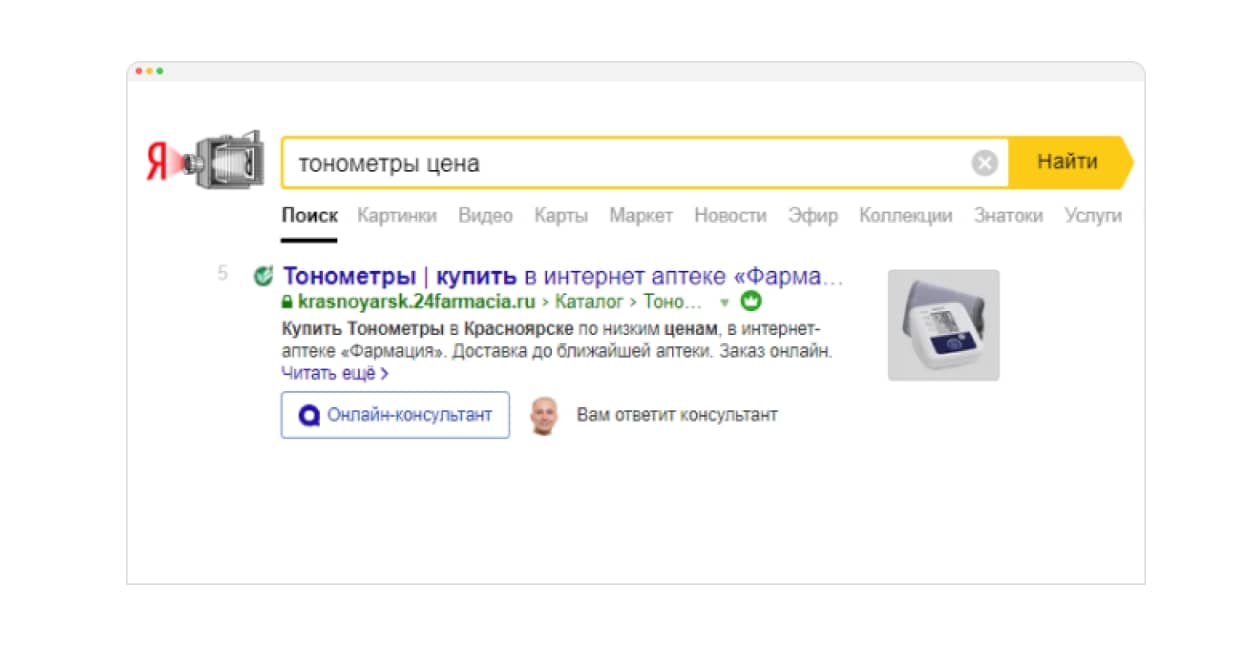
Task: Go to the Маркет tab
Action: [641, 215]
